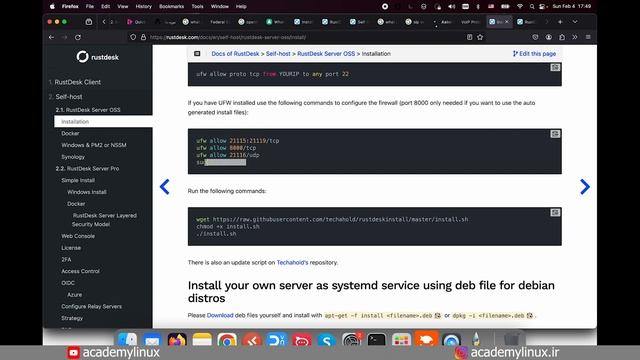Open the first Docker sidebar item
The image size is (640, 360).
[70, 133]
